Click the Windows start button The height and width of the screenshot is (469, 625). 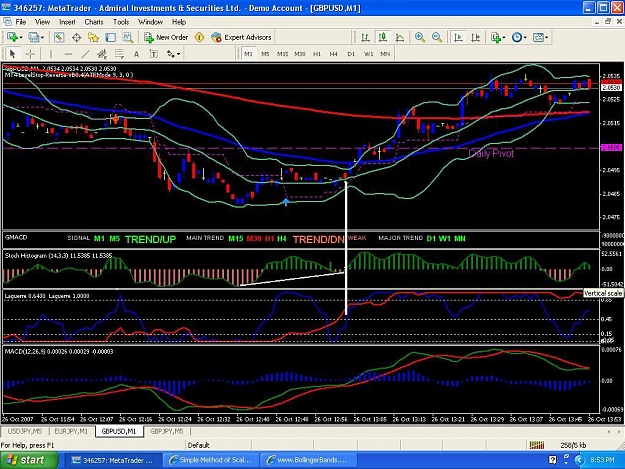[29, 460]
